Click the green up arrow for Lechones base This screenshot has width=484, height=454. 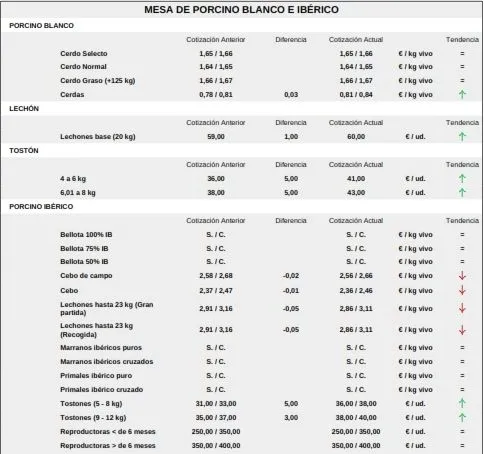462,137
